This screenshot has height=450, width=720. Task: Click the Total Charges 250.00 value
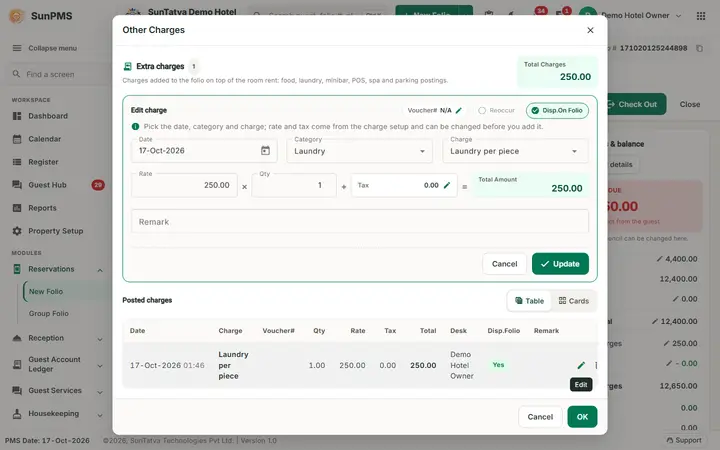(575, 77)
